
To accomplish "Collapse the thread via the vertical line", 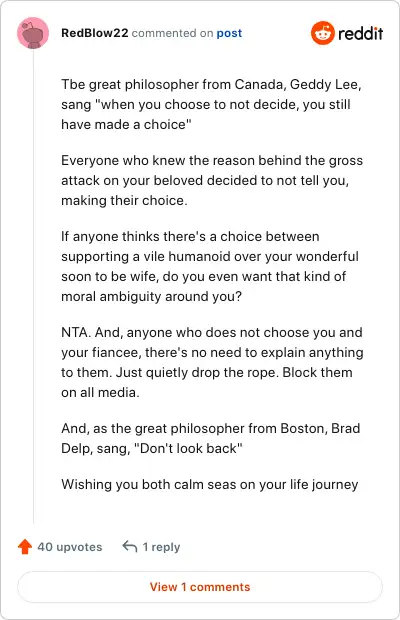I will (34, 287).
